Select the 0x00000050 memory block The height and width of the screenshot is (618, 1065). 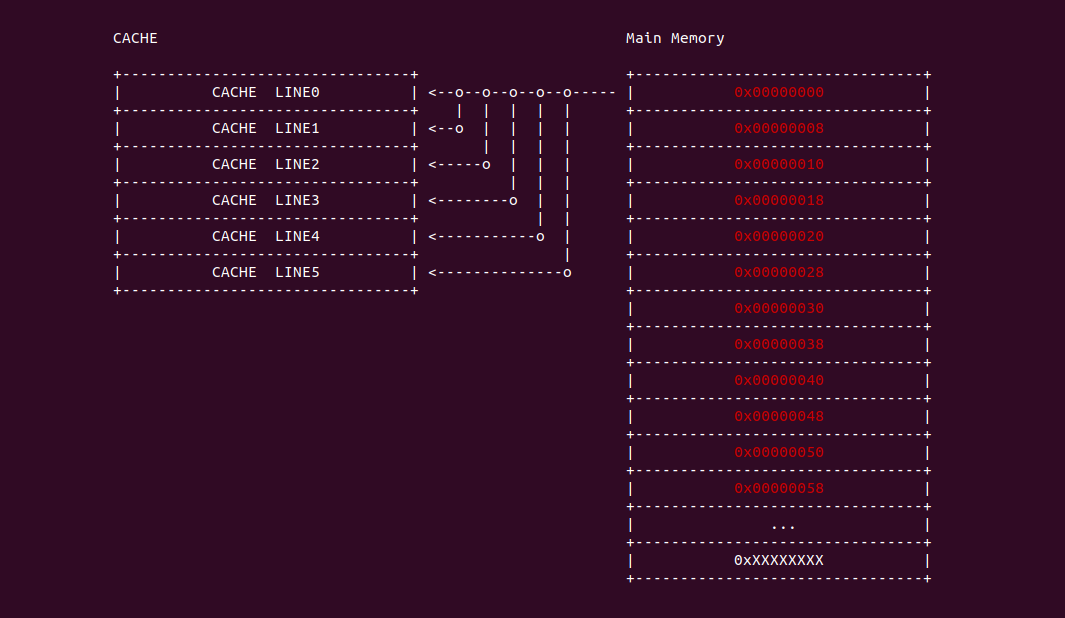pyautogui.click(x=779, y=453)
